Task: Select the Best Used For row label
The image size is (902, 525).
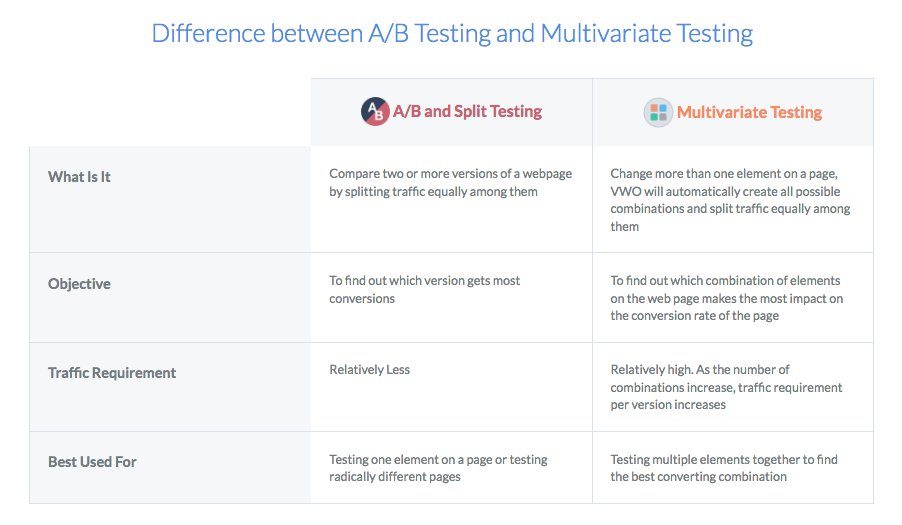Action: [x=92, y=462]
